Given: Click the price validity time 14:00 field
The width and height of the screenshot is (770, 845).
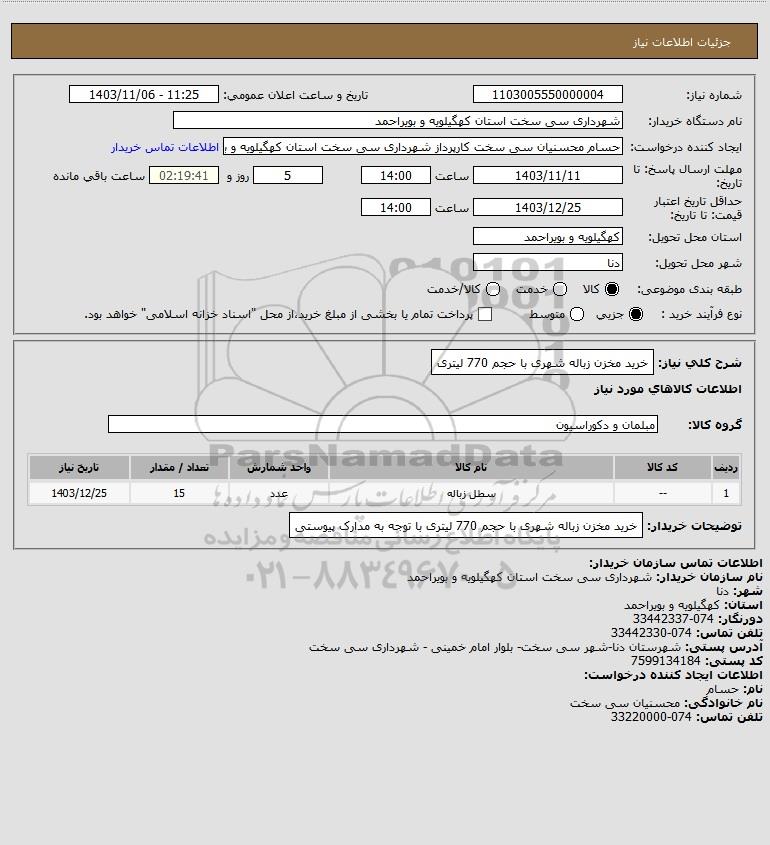Looking at the screenshot, I should (x=396, y=207).
